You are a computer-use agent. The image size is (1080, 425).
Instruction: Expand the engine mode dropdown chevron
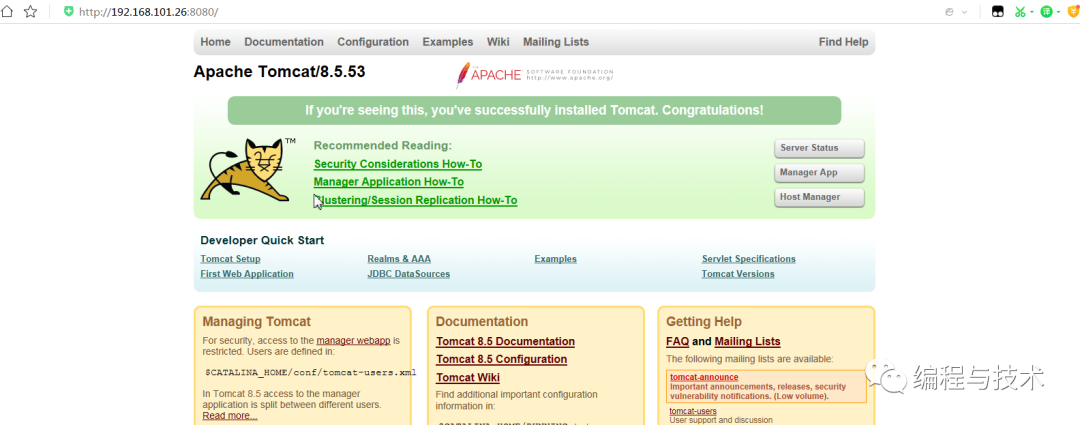click(964, 12)
